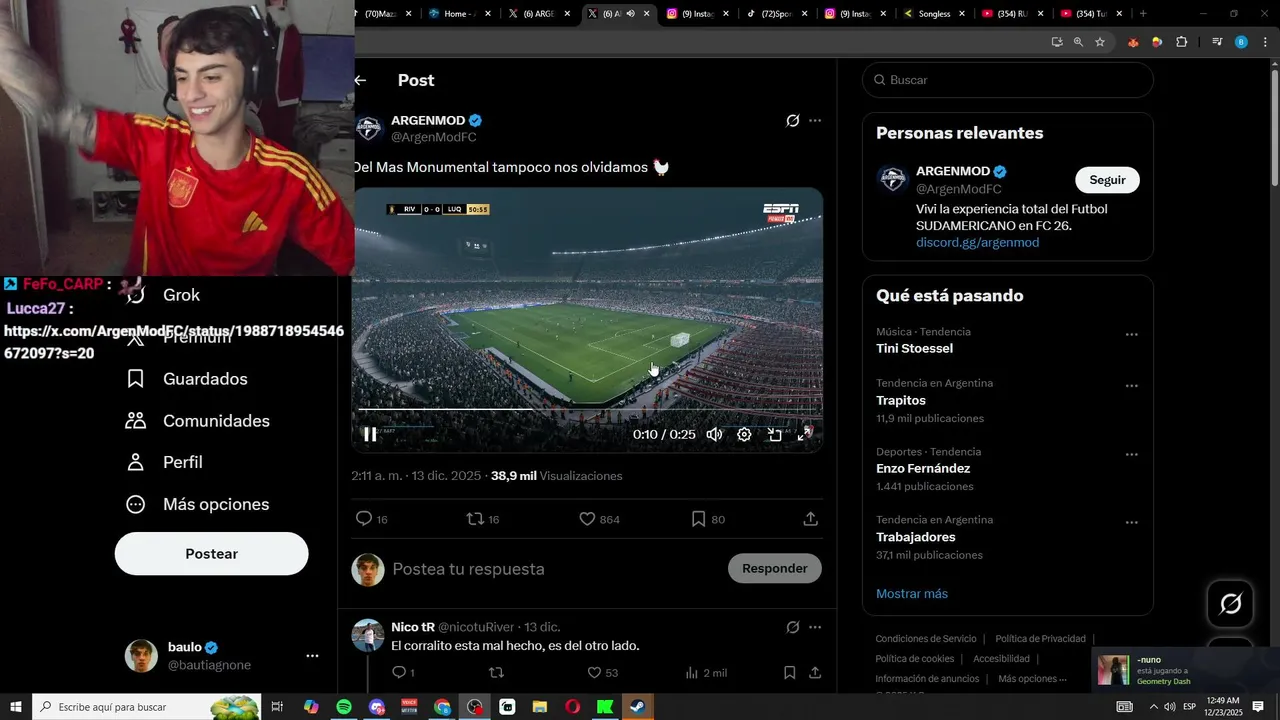Open more options for Enzo Fernández trend

[x=1132, y=454]
